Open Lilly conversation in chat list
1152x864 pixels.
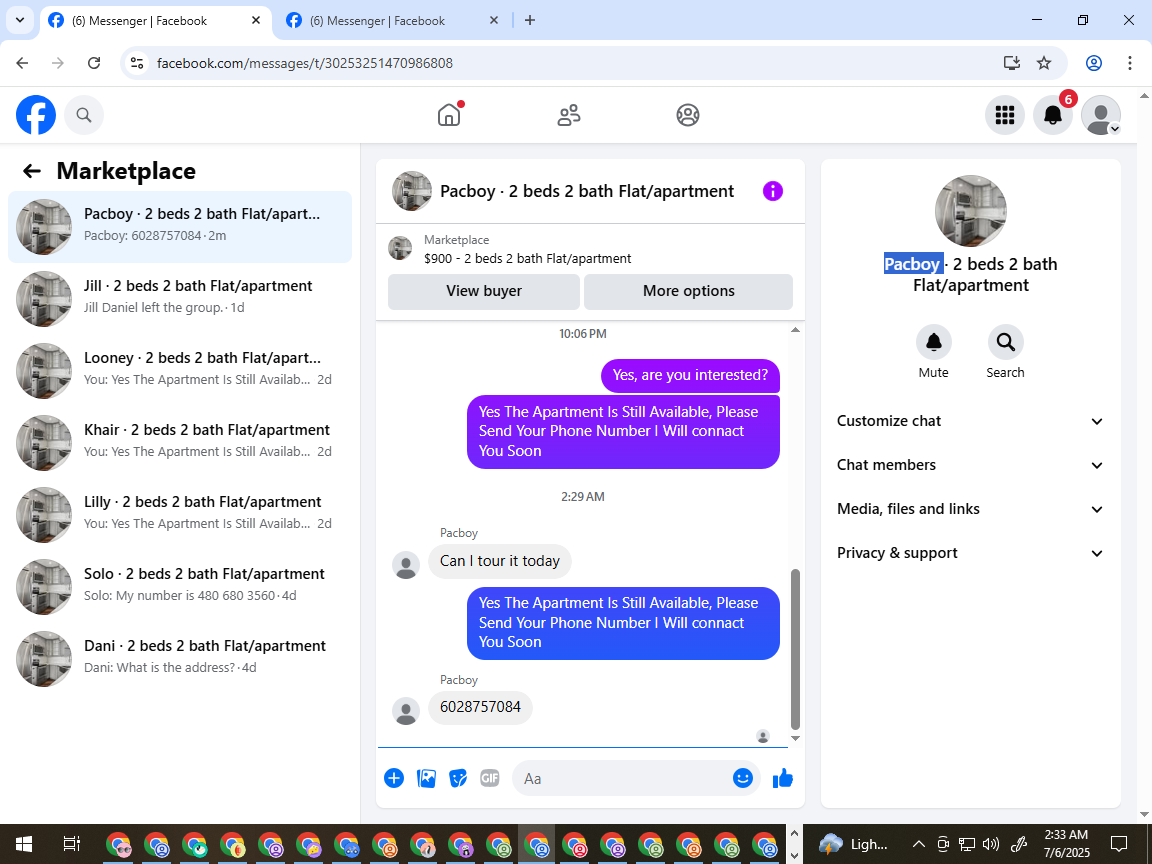(180, 515)
